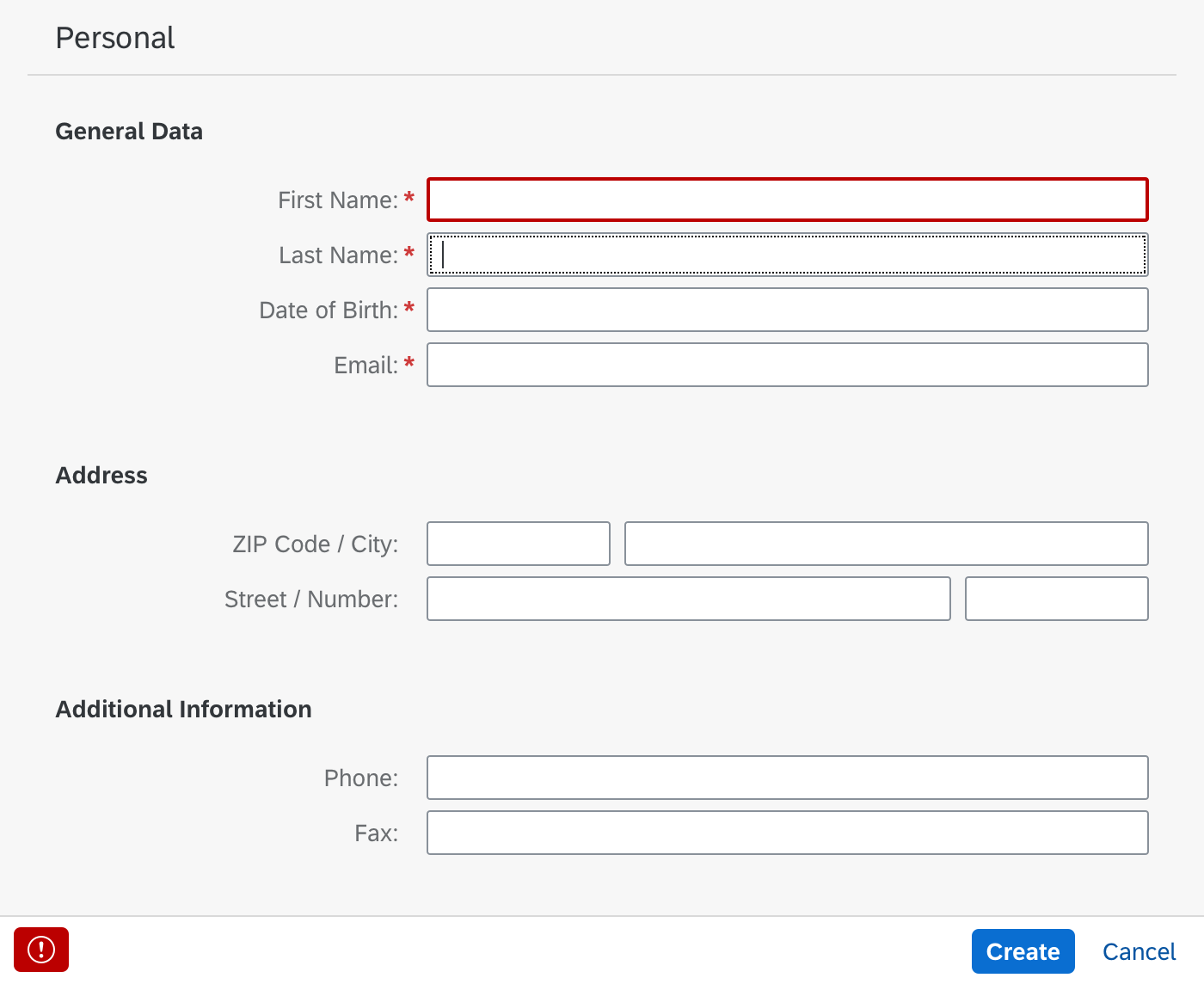Click the Date of Birth label
Image resolution: width=1204 pixels, height=984 pixels.
(330, 310)
